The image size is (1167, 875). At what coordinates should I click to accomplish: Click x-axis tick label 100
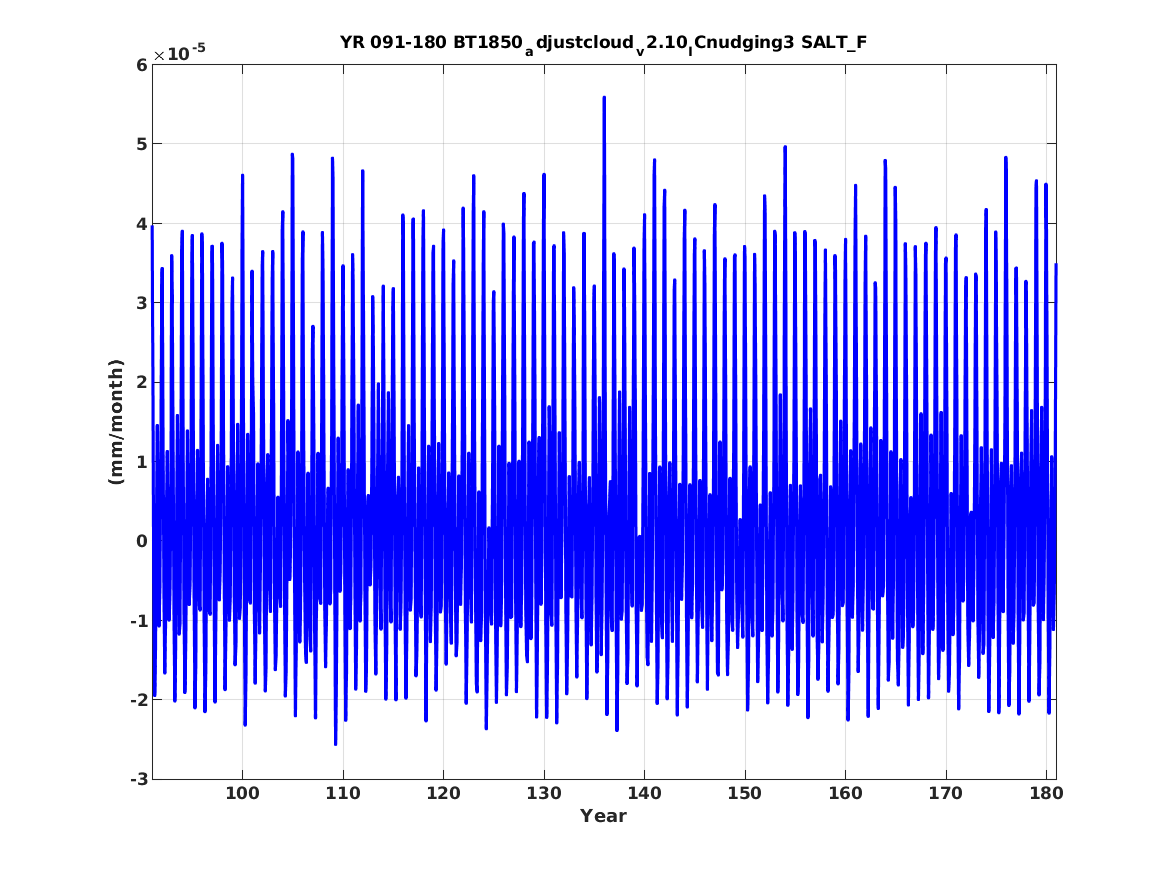click(x=242, y=793)
